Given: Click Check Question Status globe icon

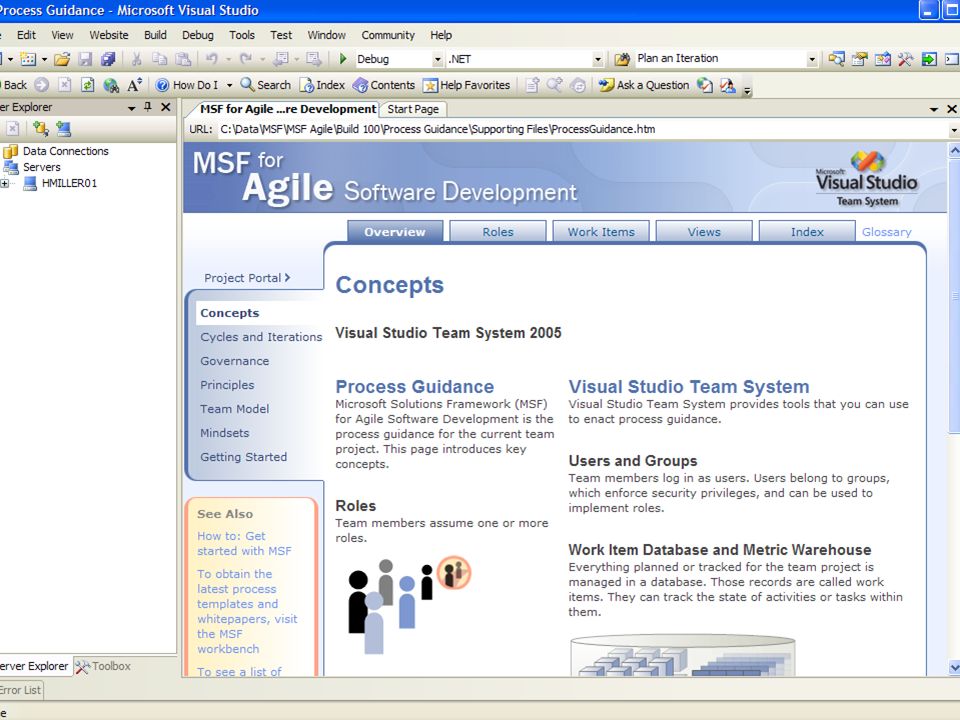Looking at the screenshot, I should point(705,85).
